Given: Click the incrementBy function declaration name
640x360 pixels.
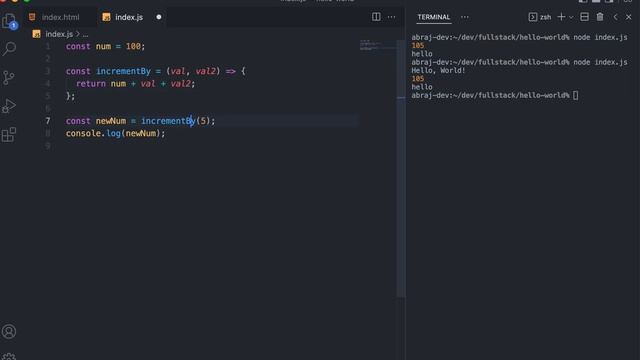Looking at the screenshot, I should pyautogui.click(x=123, y=71).
